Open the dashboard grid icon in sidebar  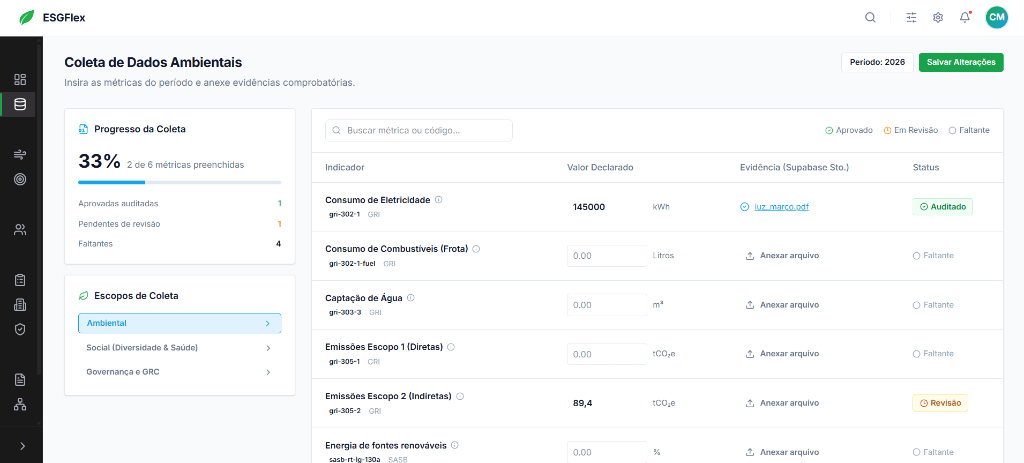point(20,79)
